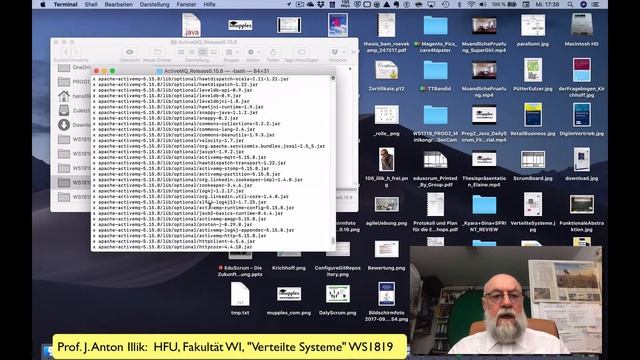Image resolution: width=640 pixels, height=360 pixels.
Task: Open the Shell menu
Action: click(x=91, y=4)
